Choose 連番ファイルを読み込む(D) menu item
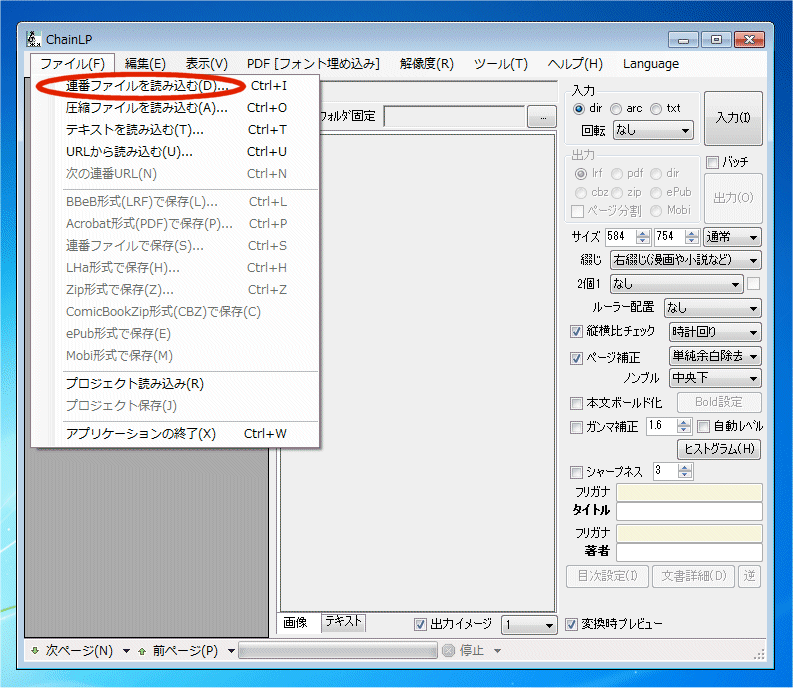 tap(175, 86)
